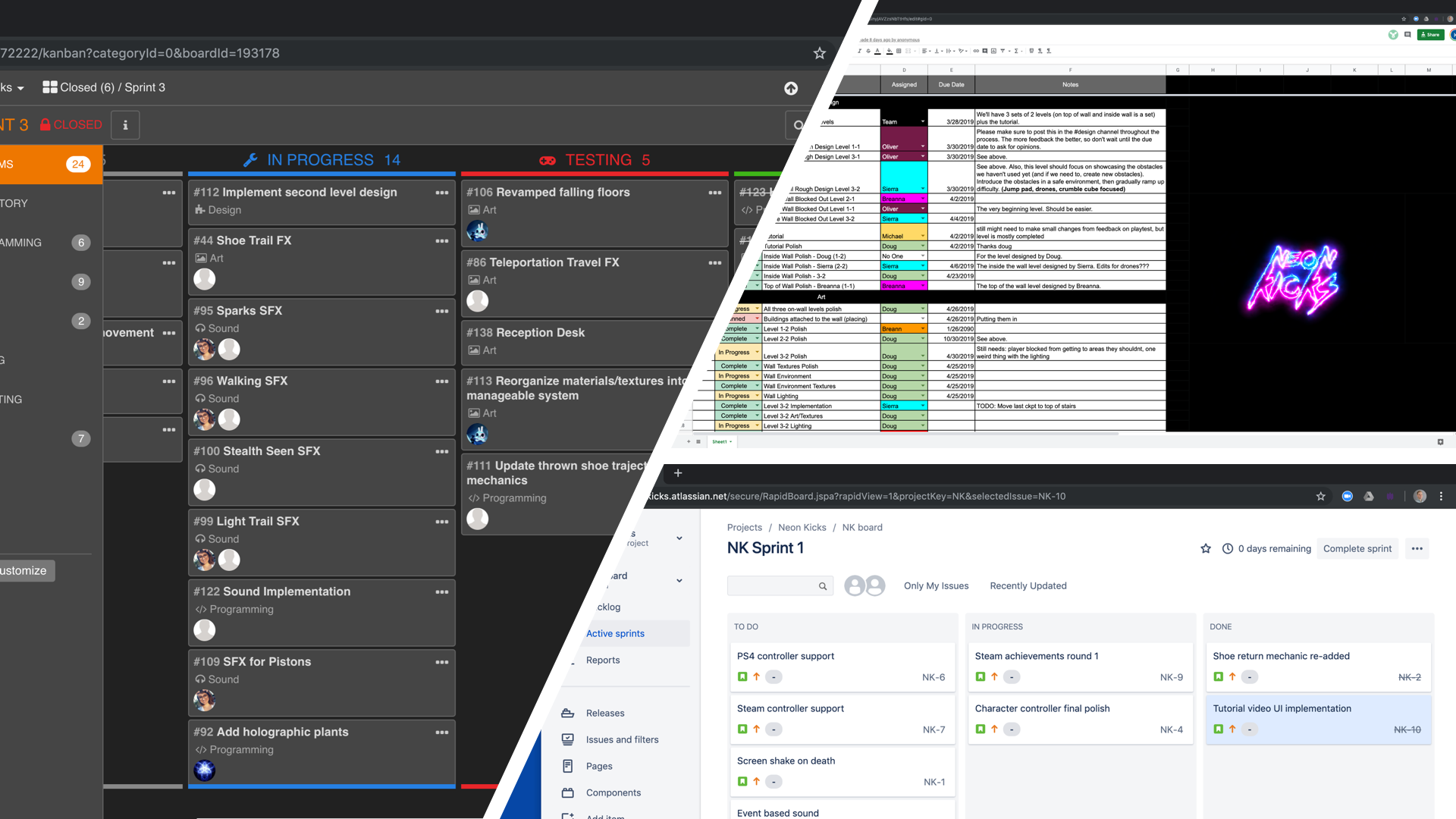1456x819 pixels.
Task: Open the Michael assigned dropdown arrow in the spreadsheet
Action: [923, 236]
